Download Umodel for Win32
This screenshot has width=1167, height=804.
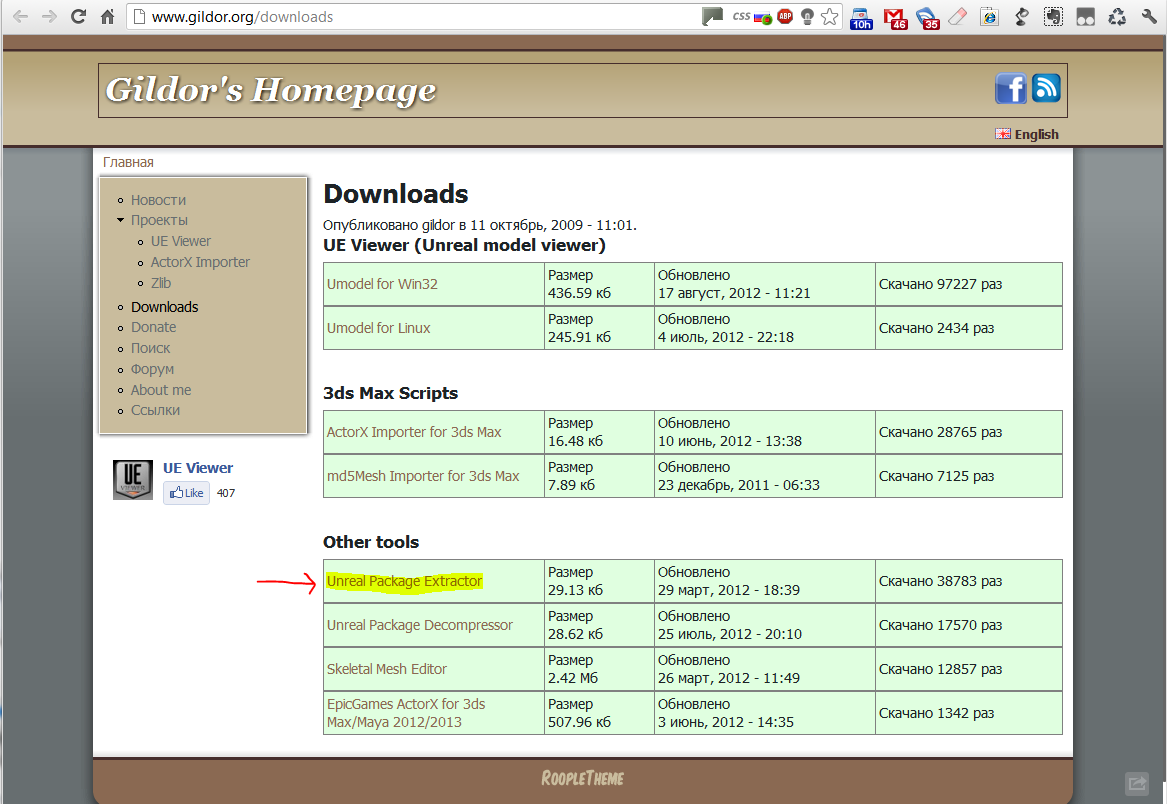coord(382,284)
